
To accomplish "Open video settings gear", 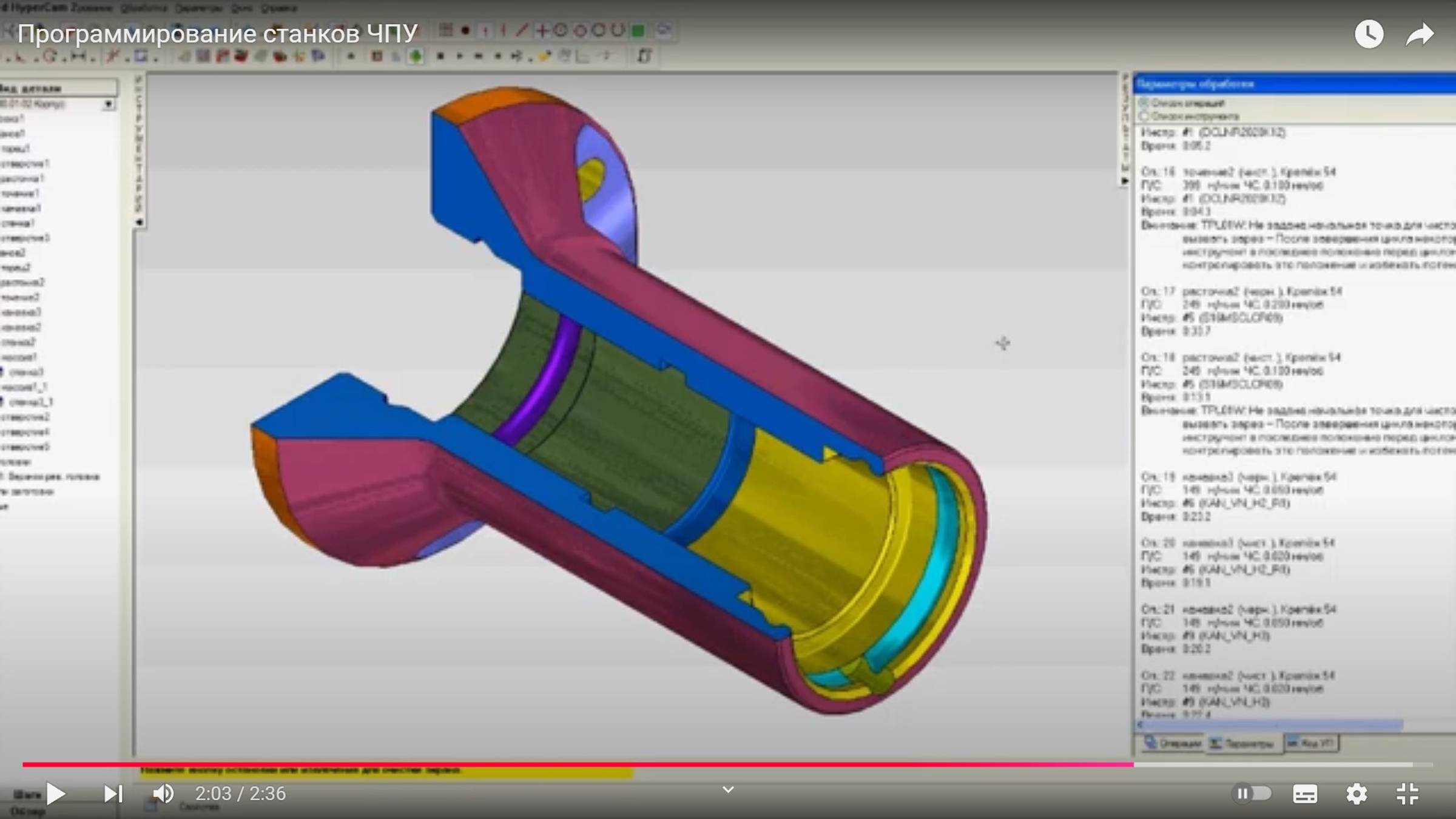I will pos(1357,794).
